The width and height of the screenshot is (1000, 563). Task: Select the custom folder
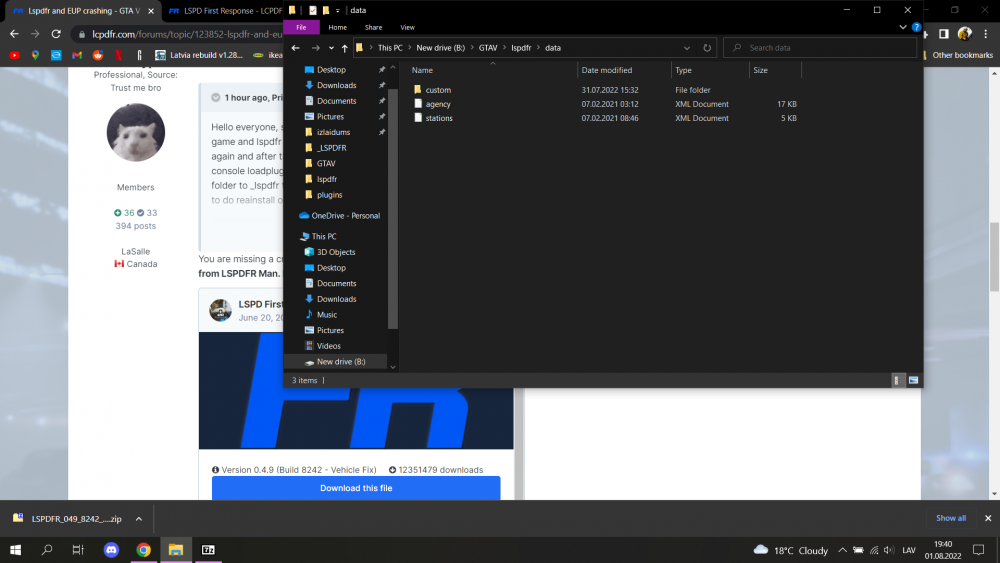point(438,90)
